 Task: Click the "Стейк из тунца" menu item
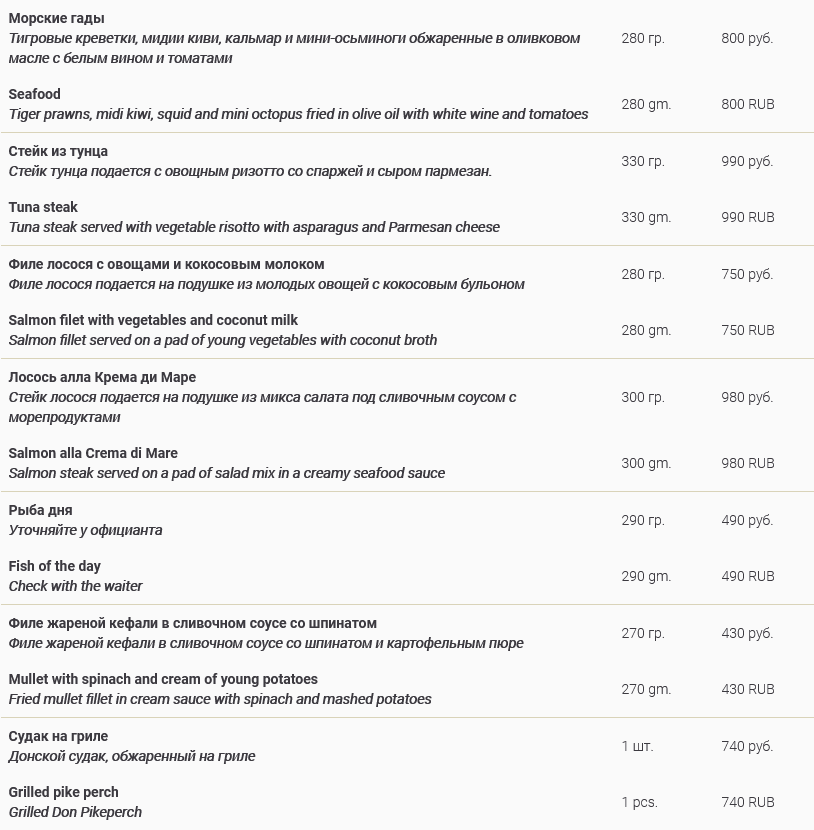(58, 151)
